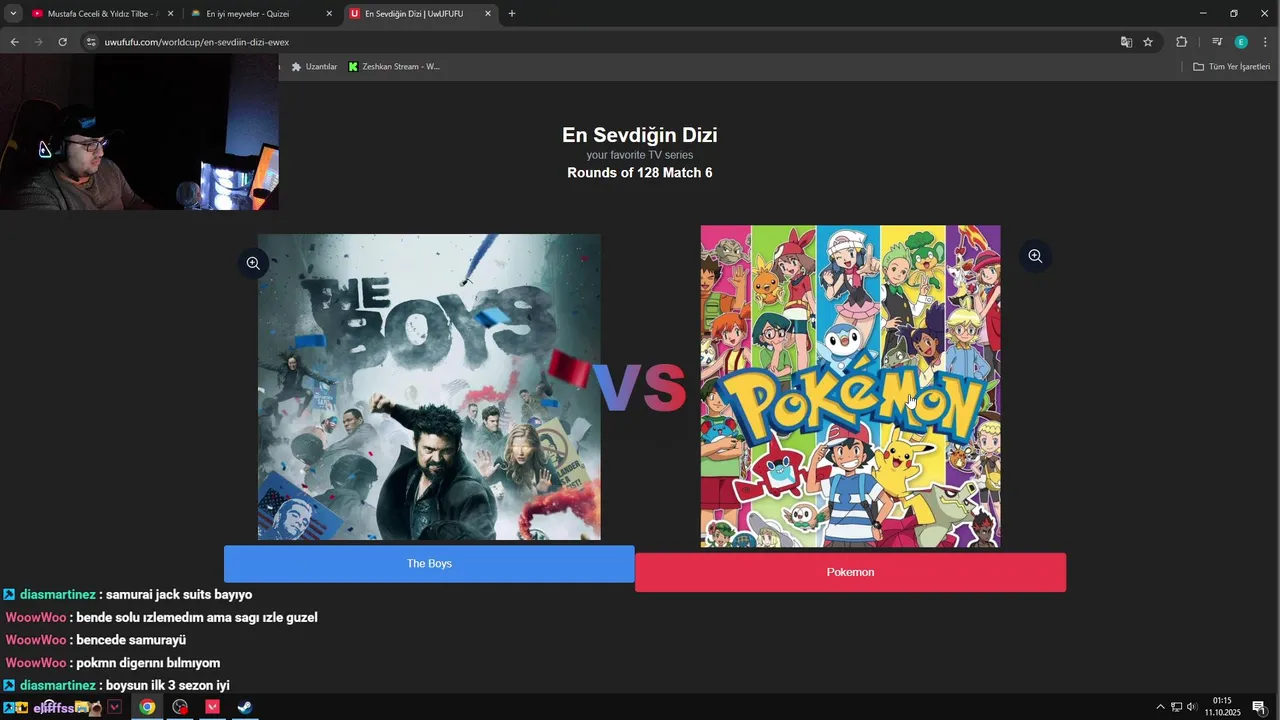Zoom into the Pokemon image with magnifier icon
Viewport: 1280px width, 720px height.
click(1035, 256)
